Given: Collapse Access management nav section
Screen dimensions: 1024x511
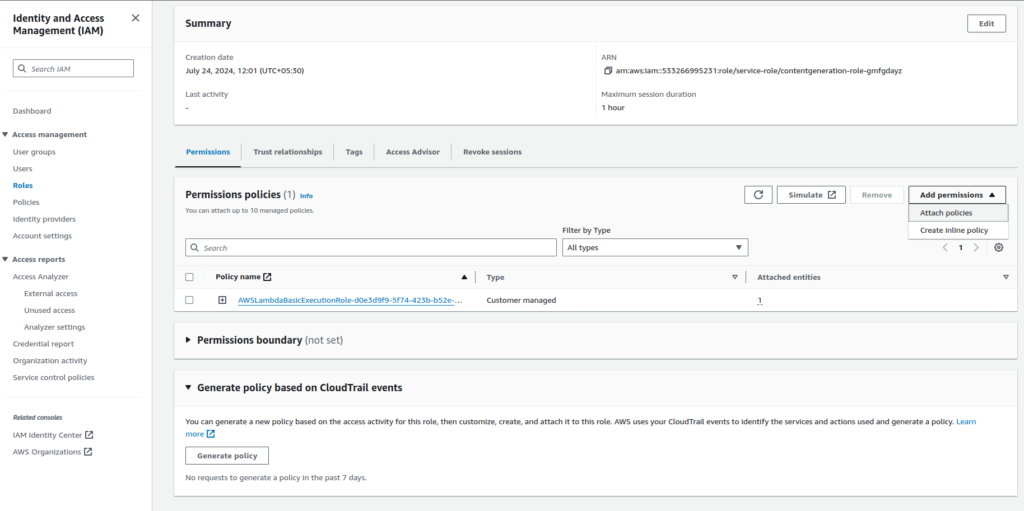Looking at the screenshot, I should tap(5, 135).
